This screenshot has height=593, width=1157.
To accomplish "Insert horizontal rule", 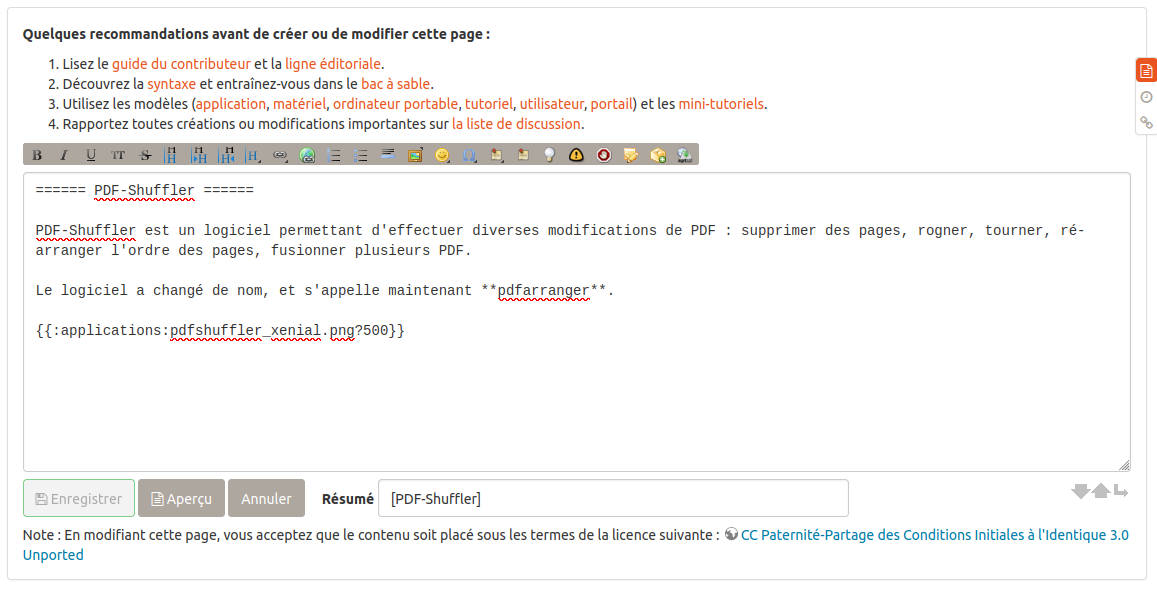I will (x=388, y=155).
